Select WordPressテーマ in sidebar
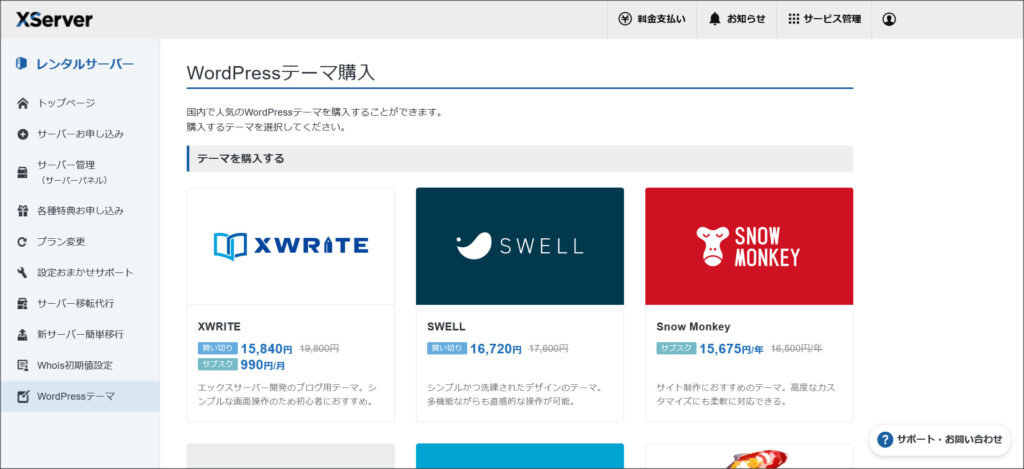 click(x=80, y=396)
